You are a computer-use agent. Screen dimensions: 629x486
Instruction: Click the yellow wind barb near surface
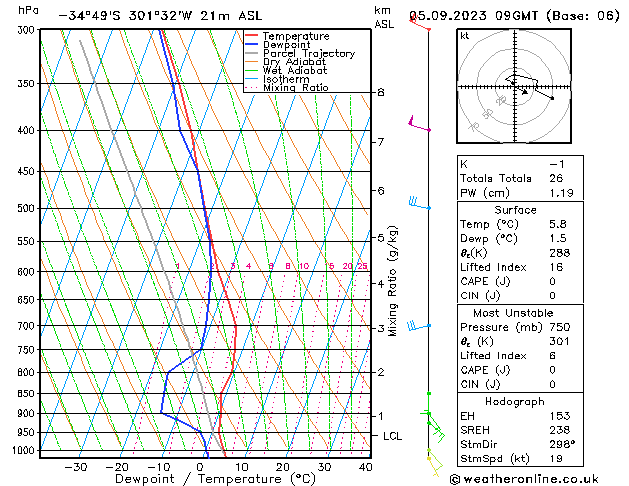click(x=435, y=465)
